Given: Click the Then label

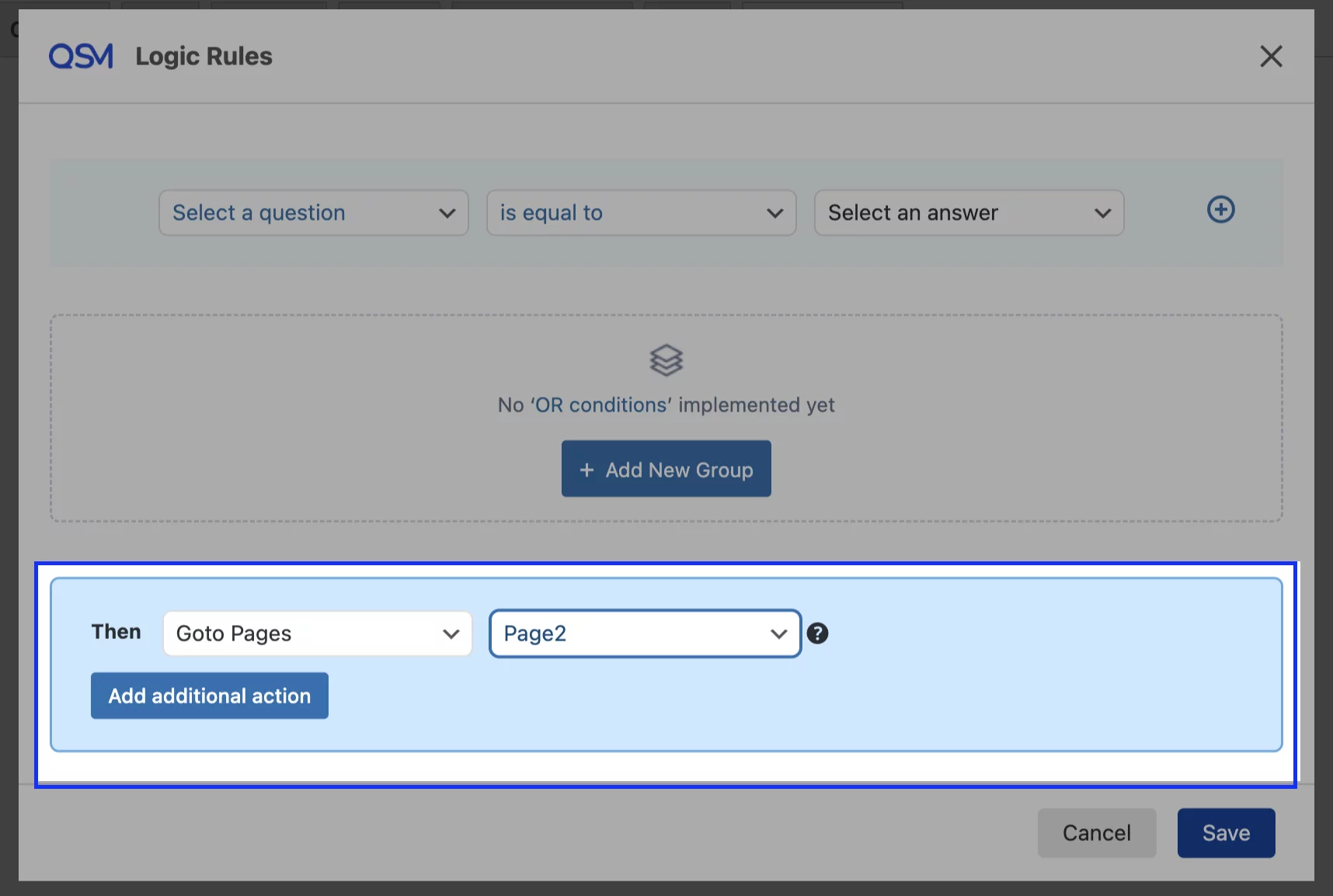Looking at the screenshot, I should pyautogui.click(x=117, y=632).
